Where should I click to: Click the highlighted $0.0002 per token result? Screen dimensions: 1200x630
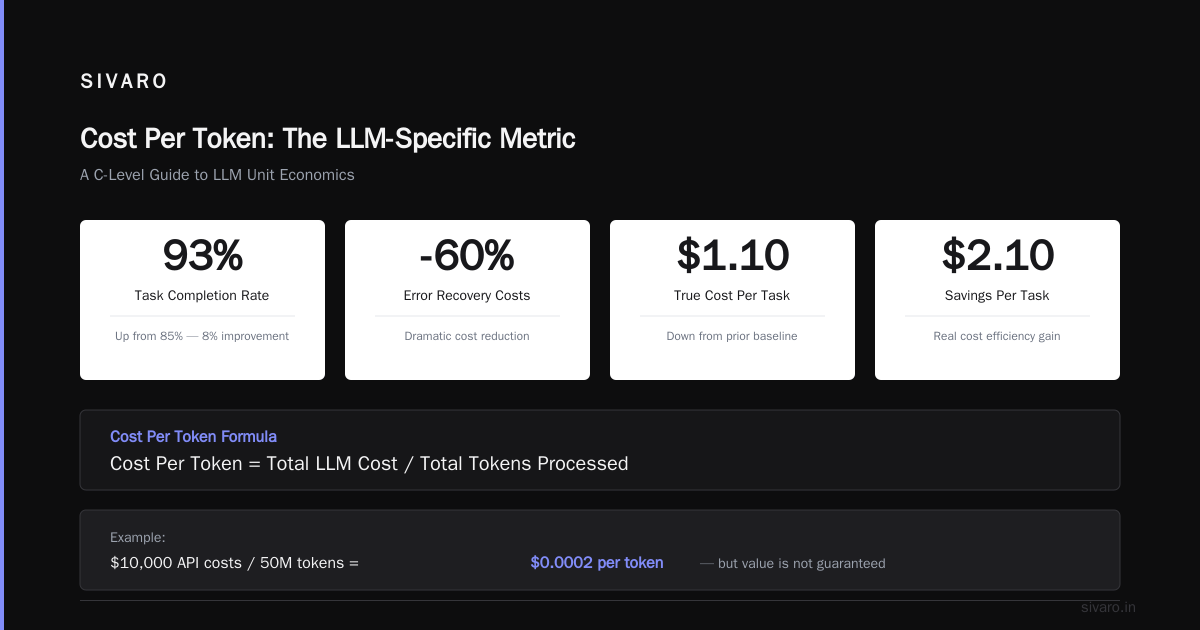pos(597,563)
